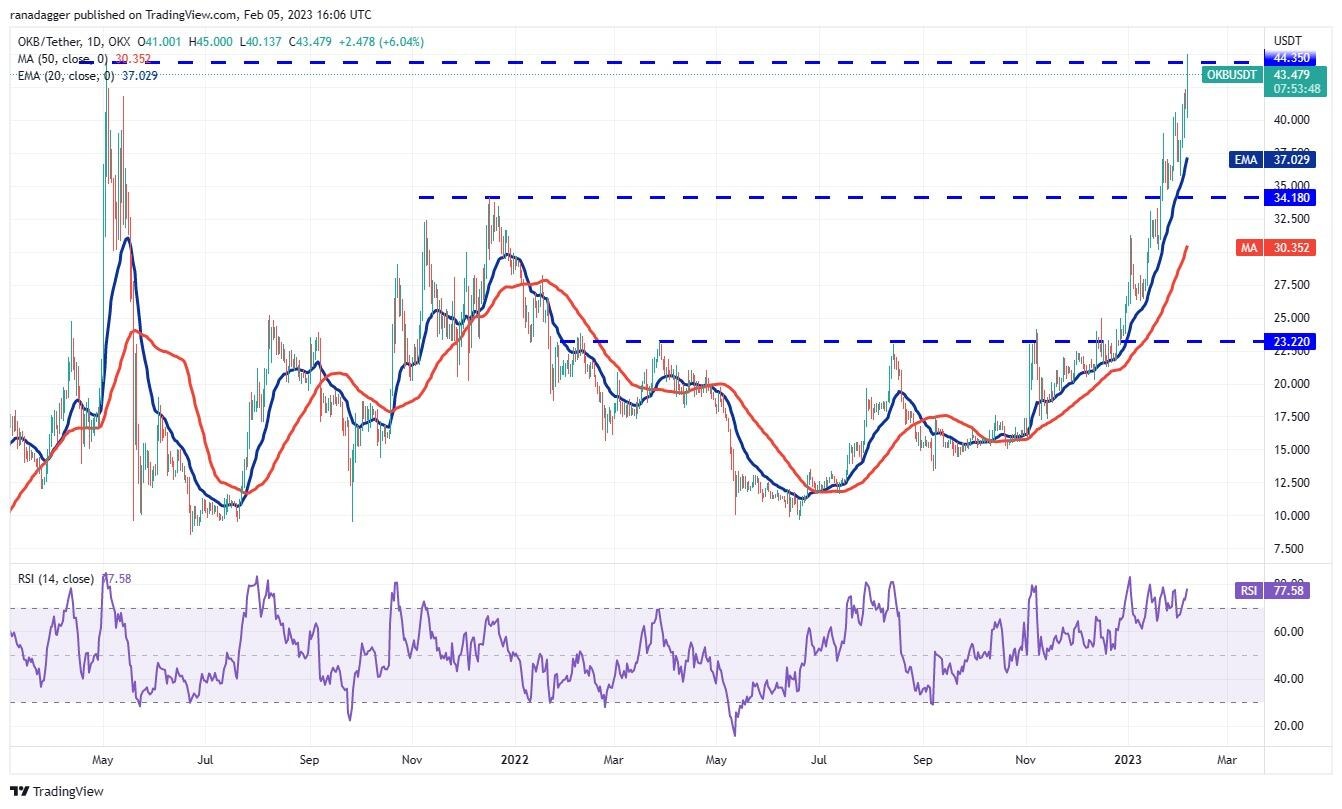Viewport: 1342px width, 809px height.
Task: Click the RSI (14, close) indicator legend
Action: [x=54, y=579]
